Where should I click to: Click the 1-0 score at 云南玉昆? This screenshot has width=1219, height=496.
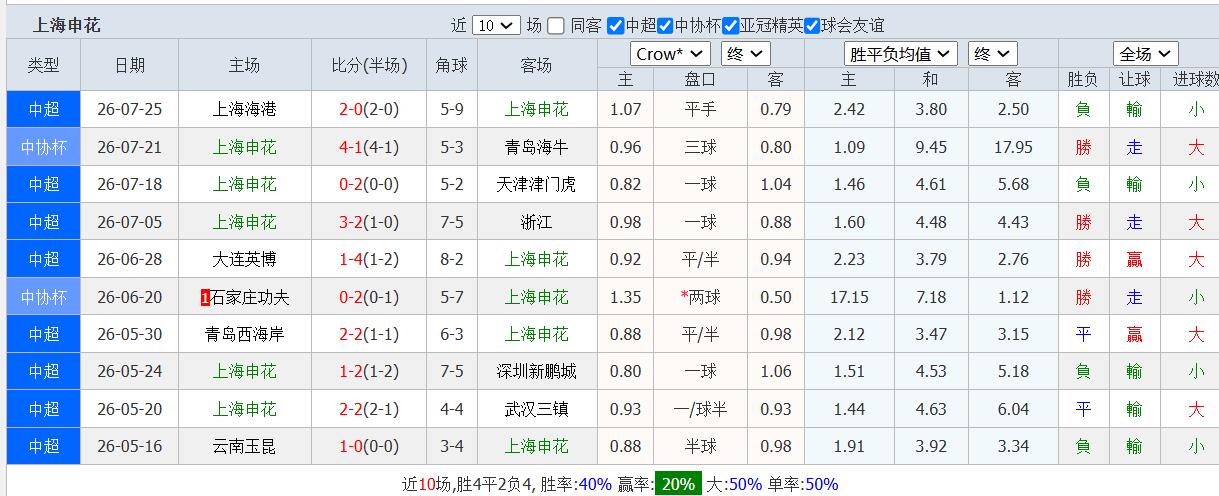point(350,446)
